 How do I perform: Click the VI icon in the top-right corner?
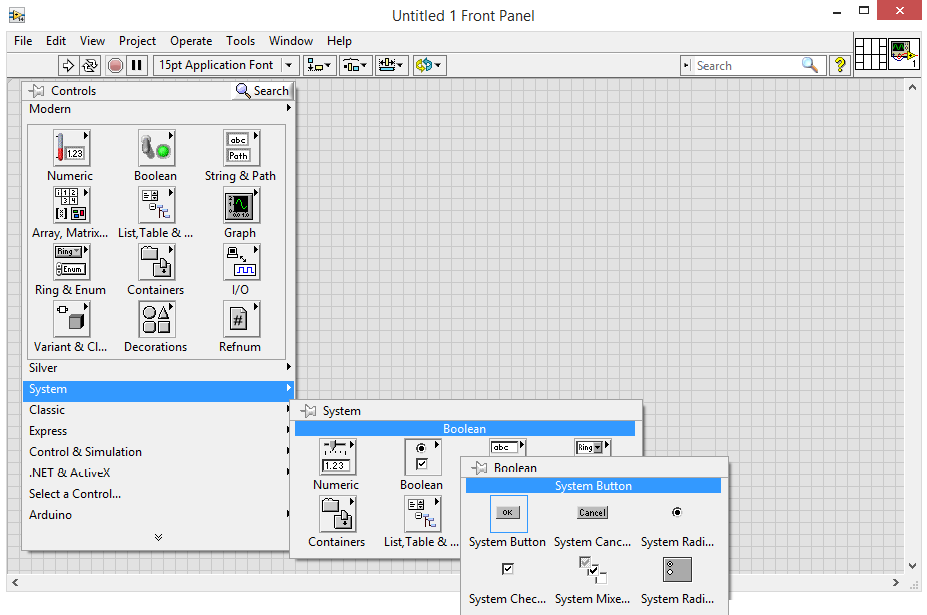903,54
